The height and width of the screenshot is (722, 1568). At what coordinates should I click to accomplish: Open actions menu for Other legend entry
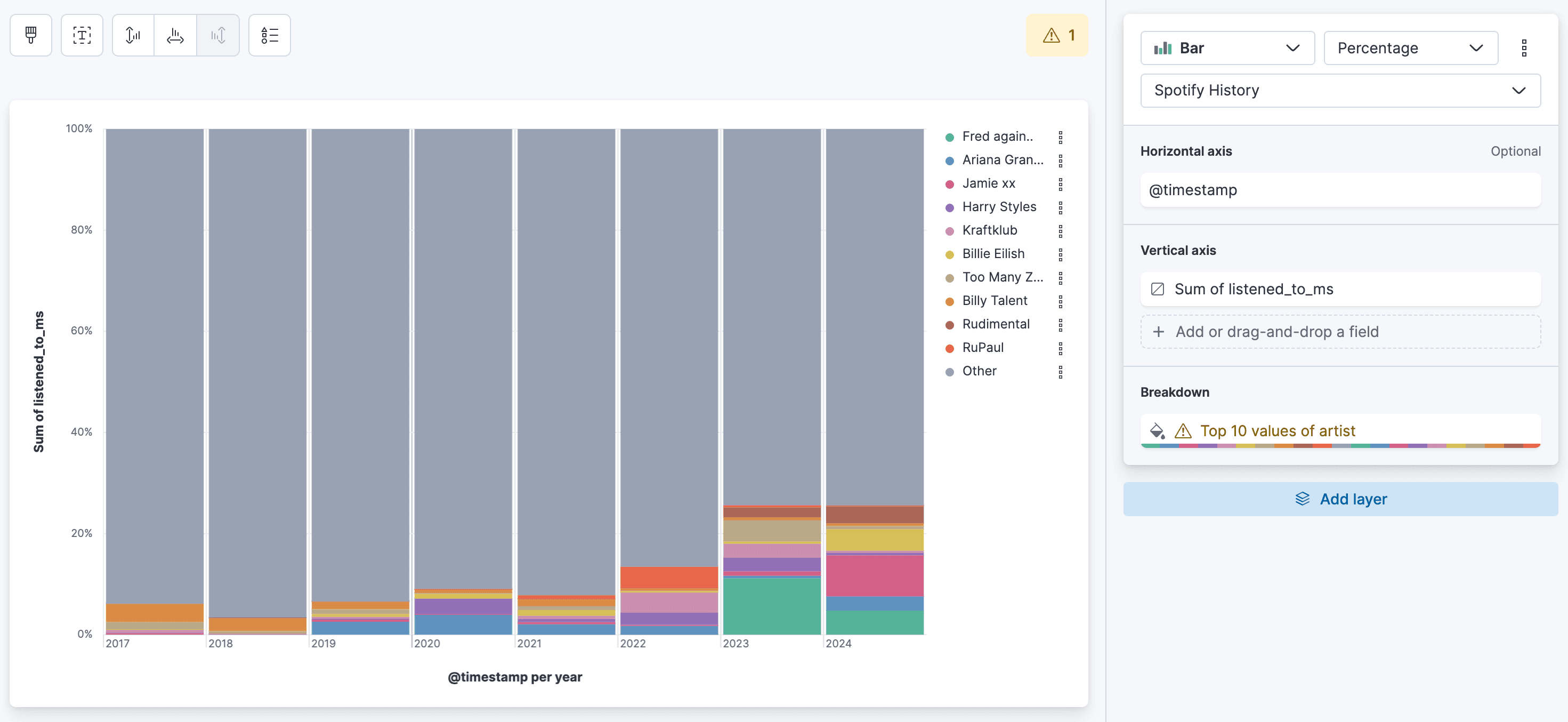[x=1062, y=371]
